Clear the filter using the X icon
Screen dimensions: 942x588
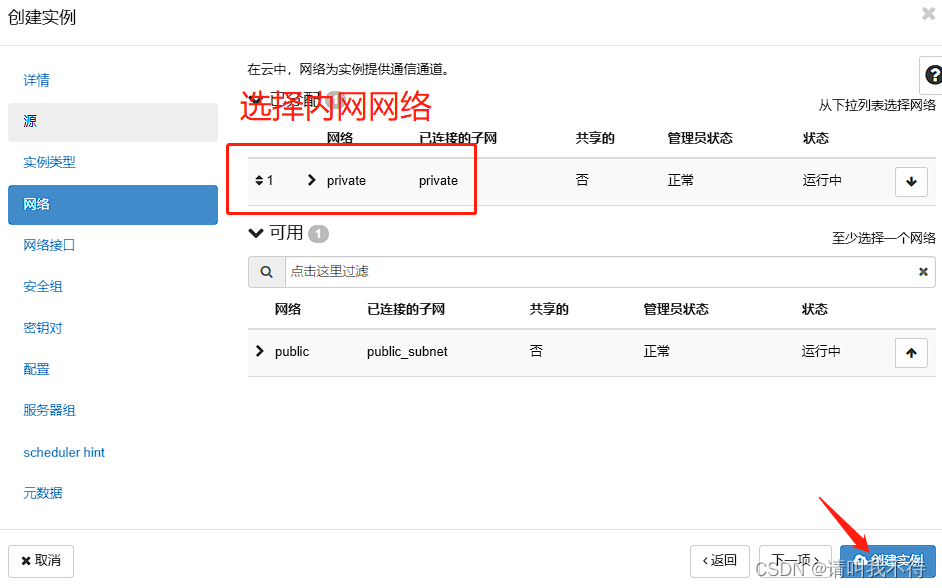coord(923,271)
